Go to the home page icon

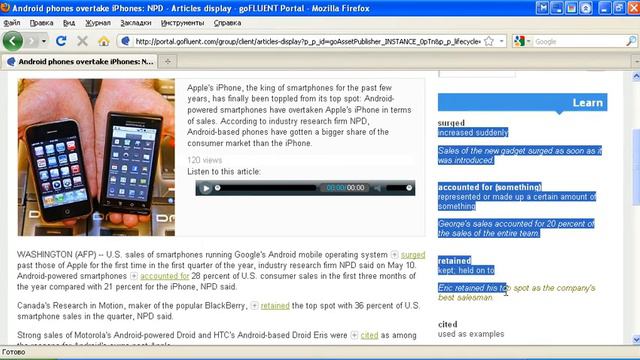(x=104, y=41)
